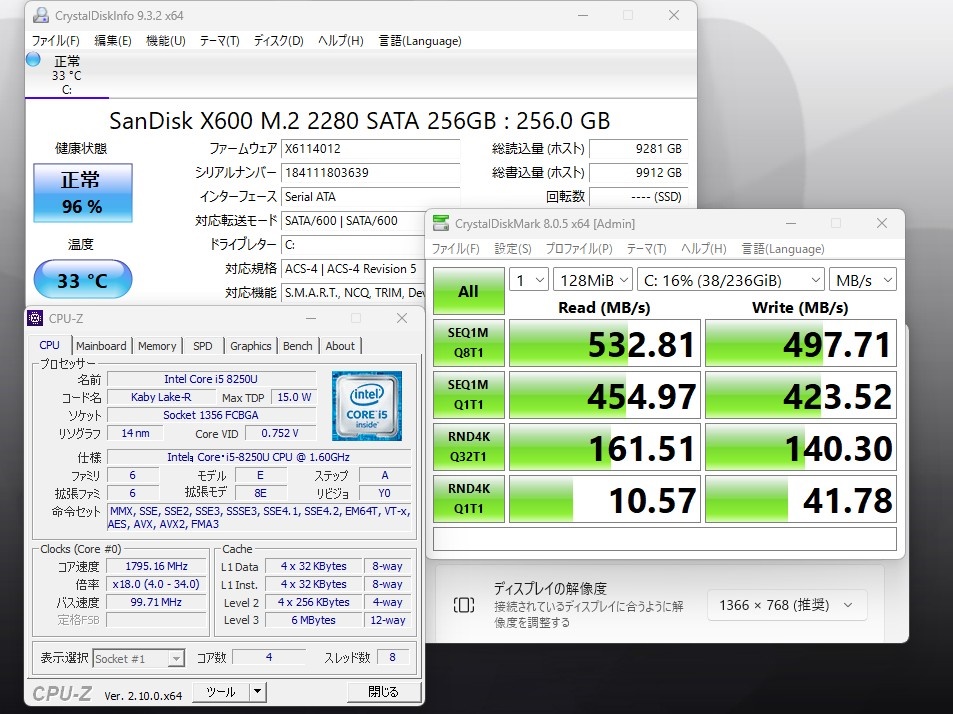
Task: Open the 言語(Language) menu in CrystalDiskInfo
Action: click(x=420, y=41)
